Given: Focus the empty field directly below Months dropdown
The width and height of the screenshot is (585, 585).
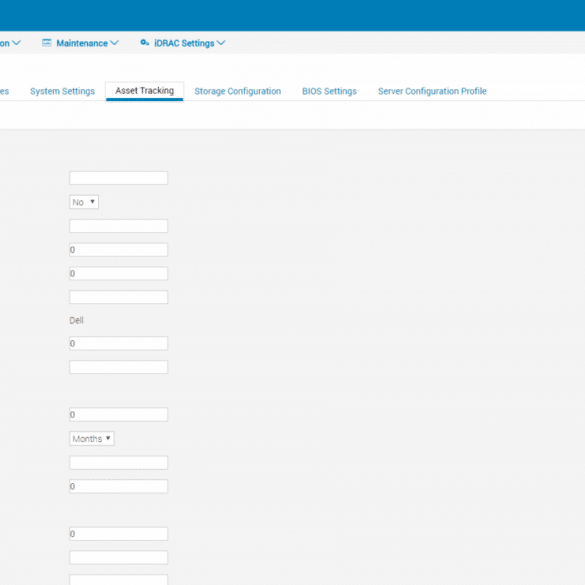Looking at the screenshot, I should click(x=119, y=463).
